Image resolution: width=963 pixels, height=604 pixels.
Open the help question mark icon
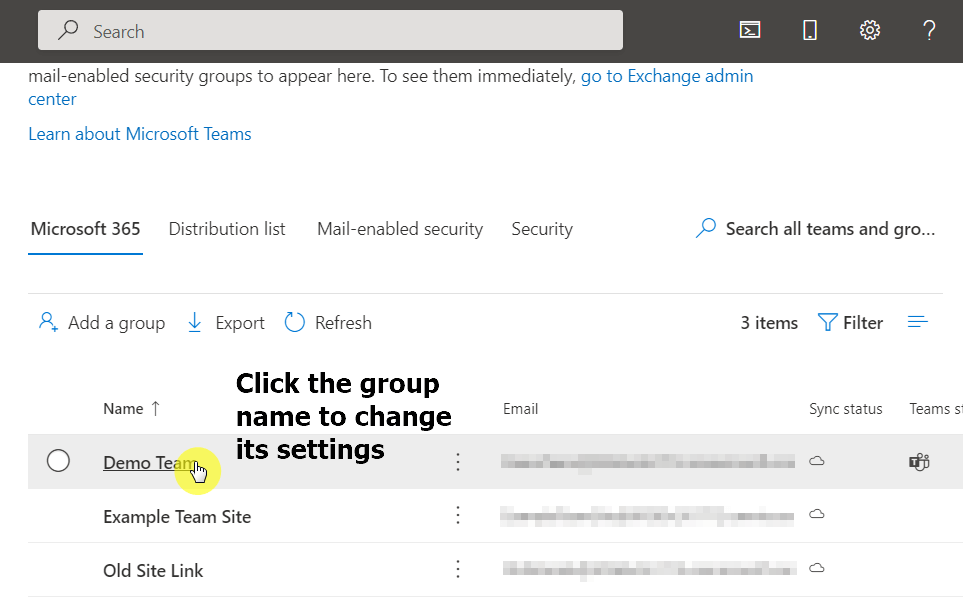pos(929,30)
